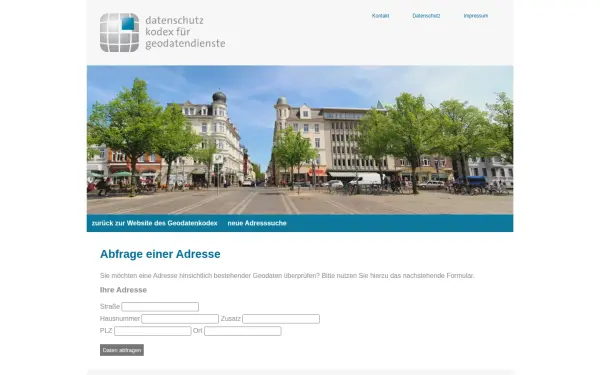
Task: Open the Datenschutz link in header
Action: [x=426, y=16]
